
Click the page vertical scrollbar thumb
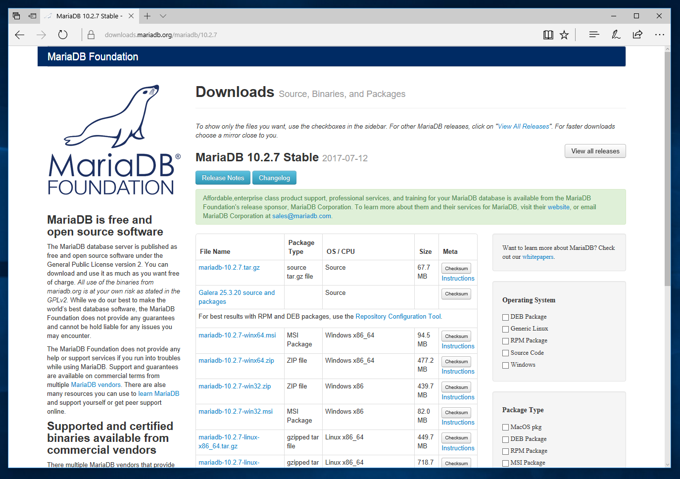667,169
